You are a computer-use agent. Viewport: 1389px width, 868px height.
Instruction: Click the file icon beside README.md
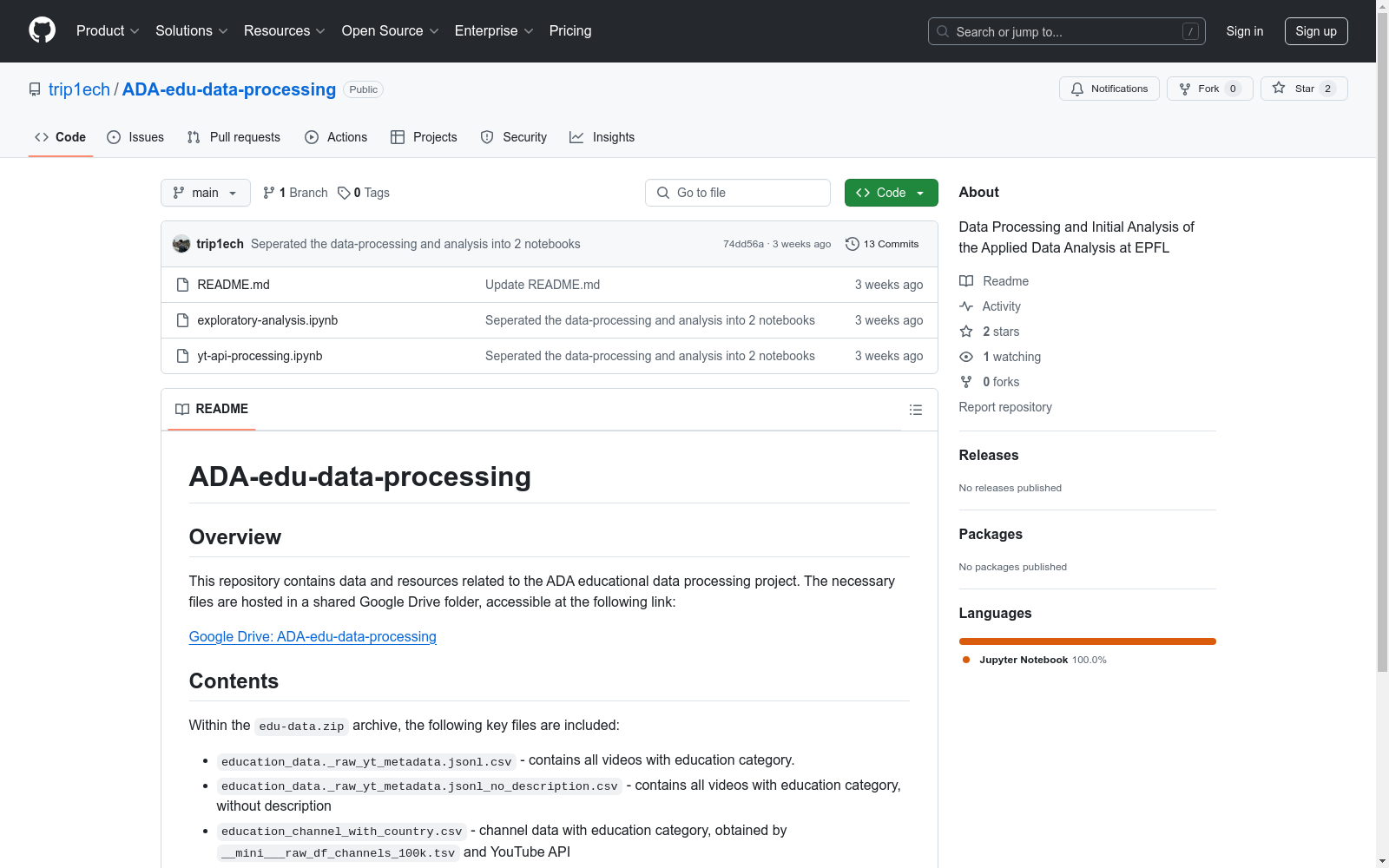click(x=182, y=285)
